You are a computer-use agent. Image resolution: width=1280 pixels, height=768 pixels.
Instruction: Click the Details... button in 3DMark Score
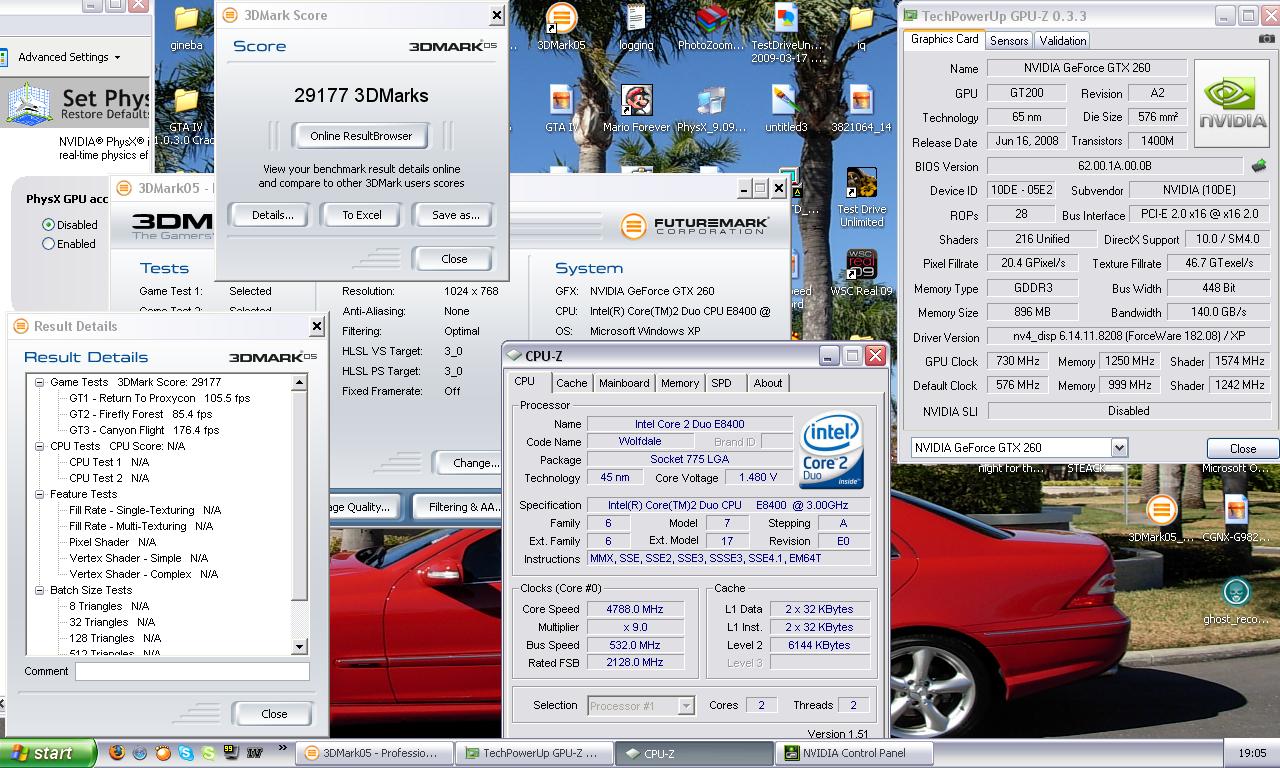[x=272, y=215]
